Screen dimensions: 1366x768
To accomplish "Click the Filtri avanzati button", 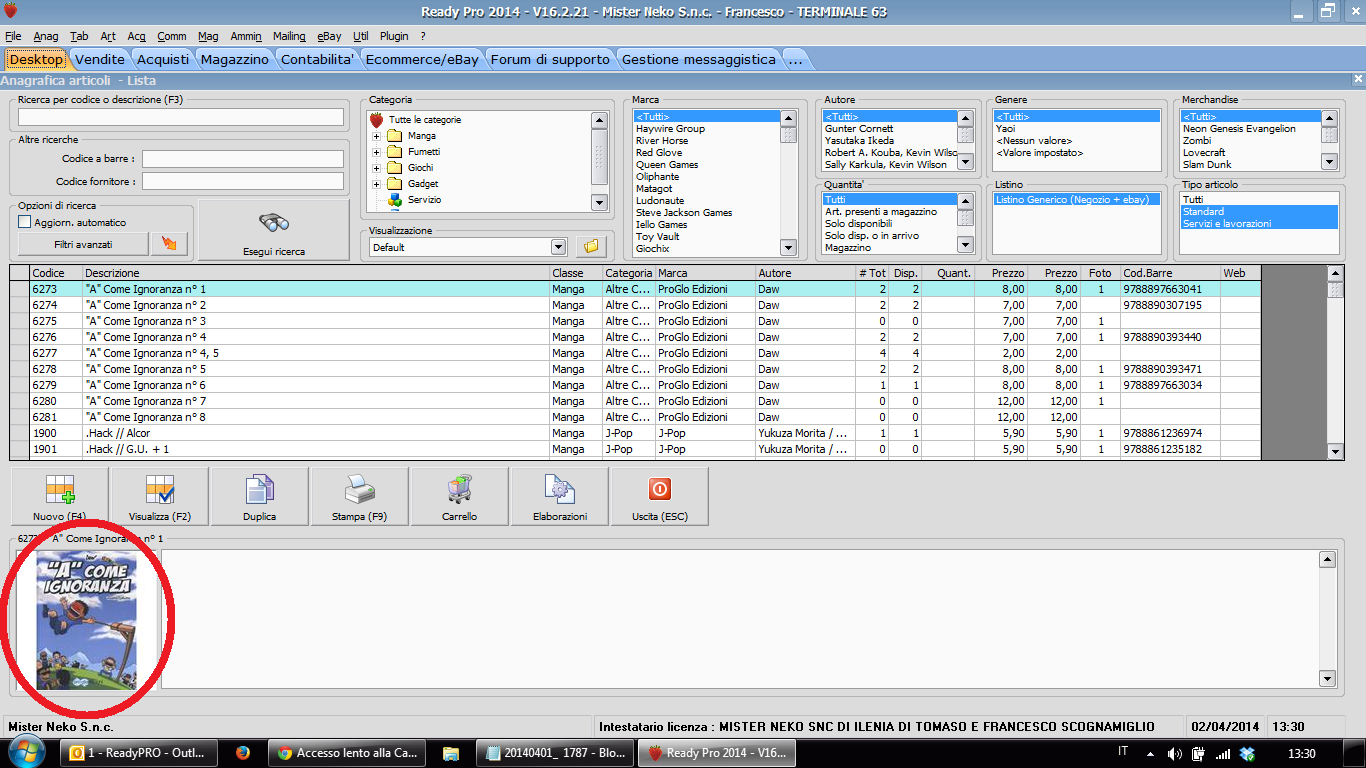I will (84, 244).
